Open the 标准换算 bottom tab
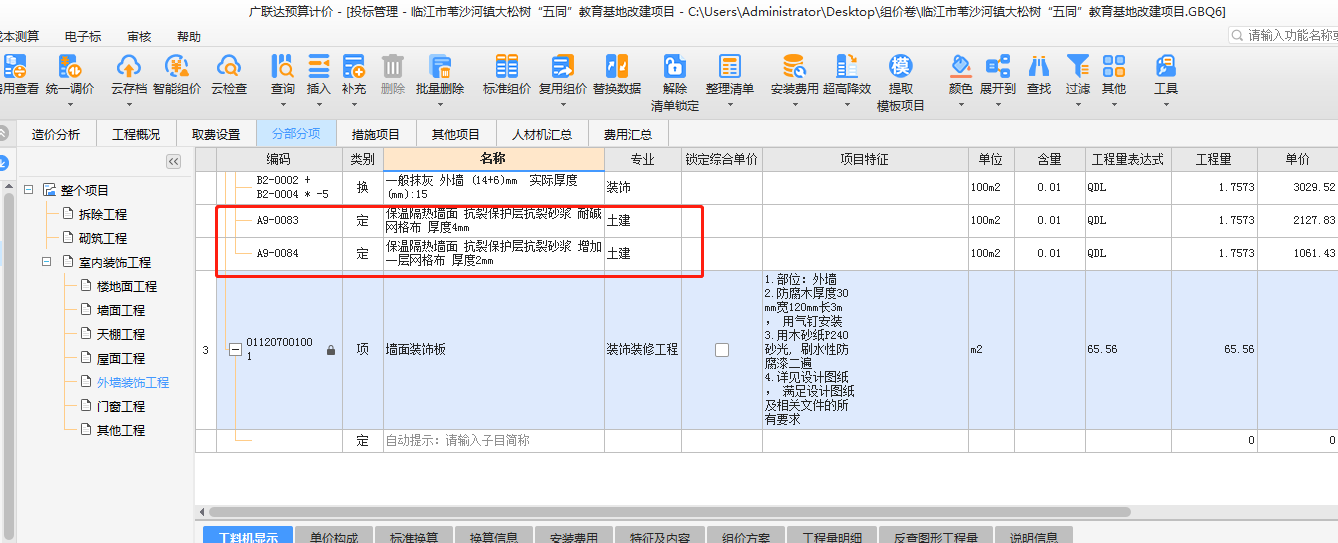This screenshot has width=1338, height=543. coord(414,536)
